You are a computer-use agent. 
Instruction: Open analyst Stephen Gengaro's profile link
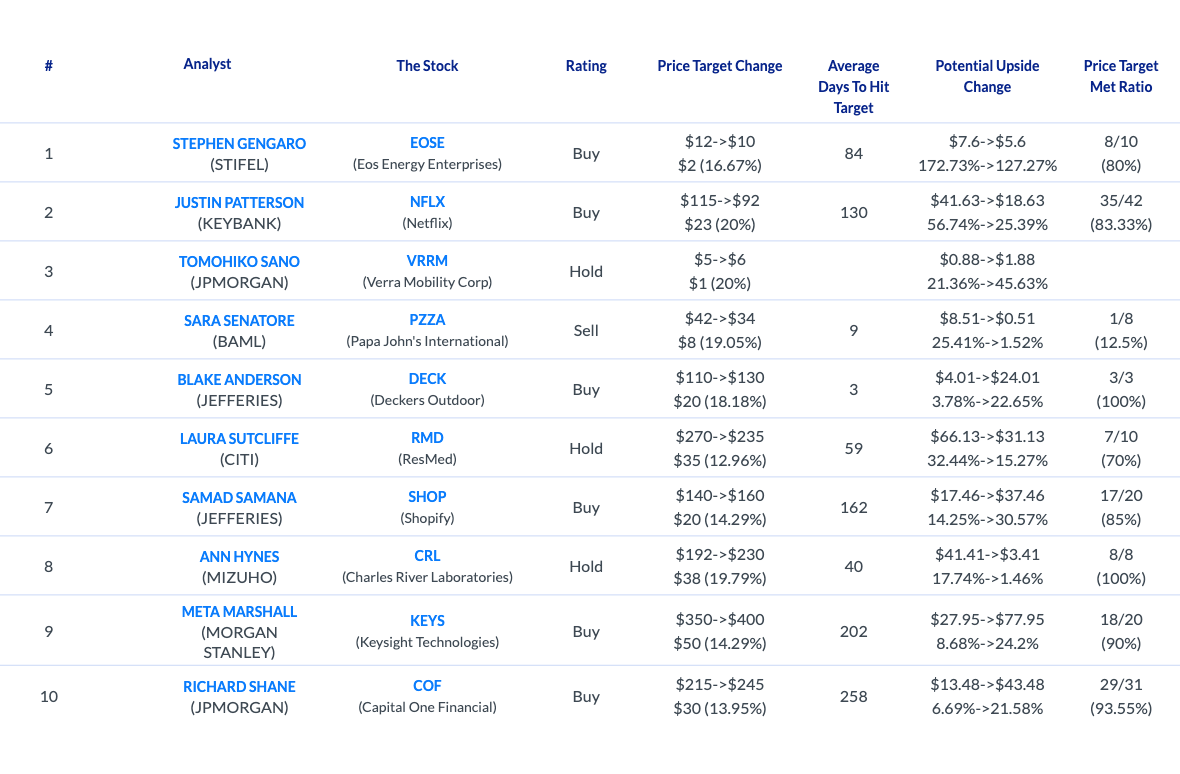pos(239,144)
